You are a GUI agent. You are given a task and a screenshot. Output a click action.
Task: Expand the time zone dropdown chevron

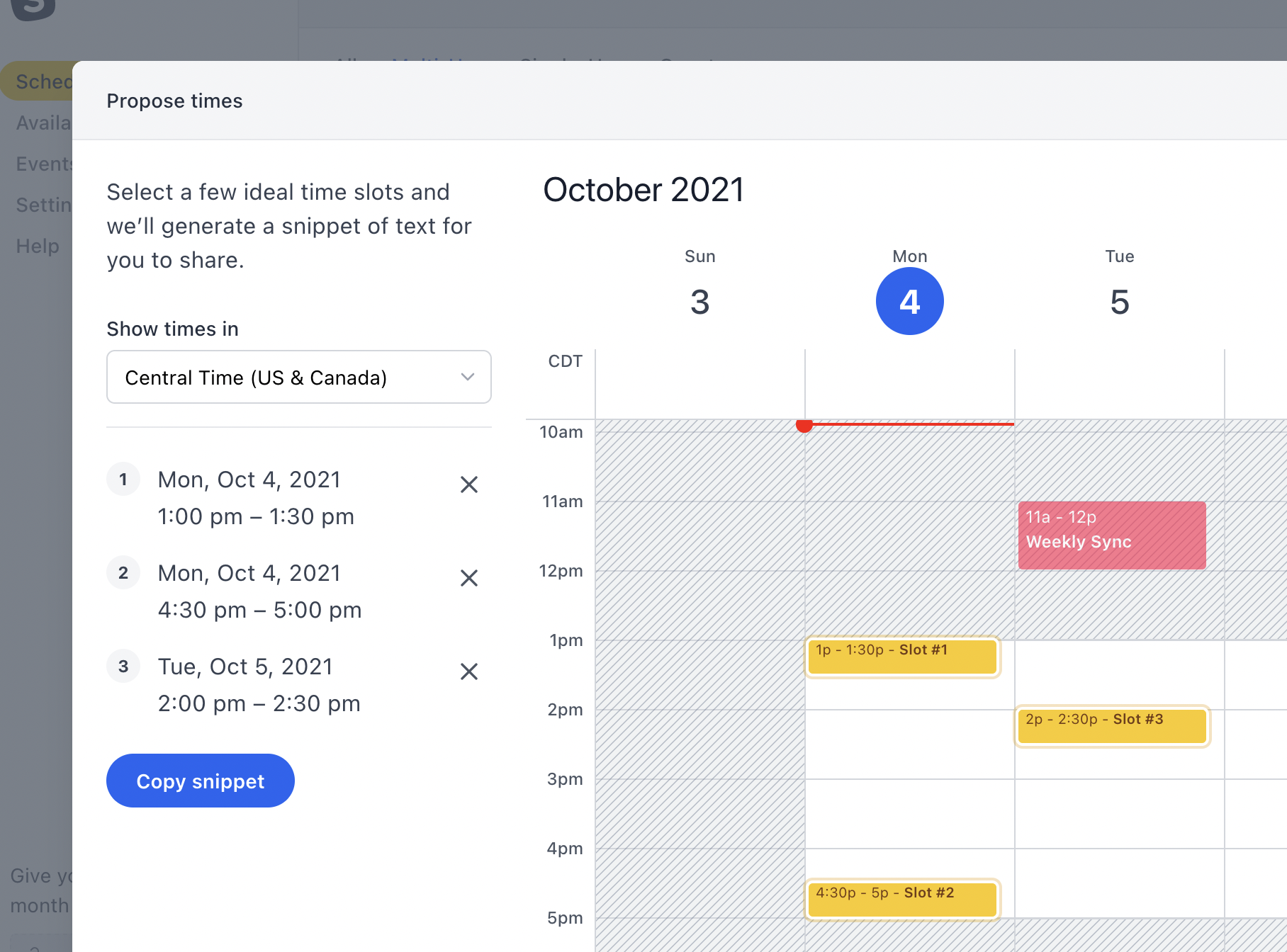pos(468,377)
